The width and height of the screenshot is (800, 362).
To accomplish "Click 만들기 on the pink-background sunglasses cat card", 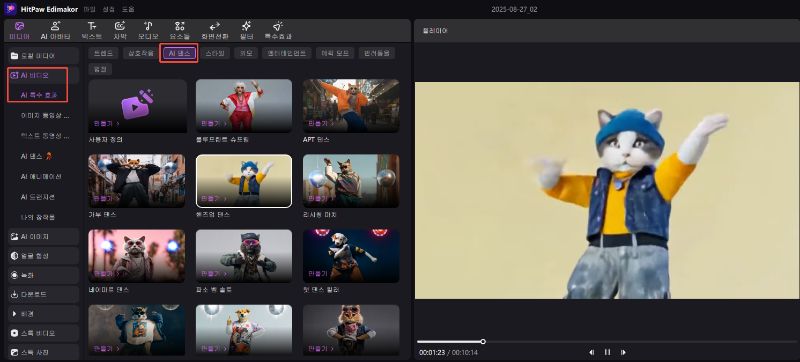I will pos(107,273).
